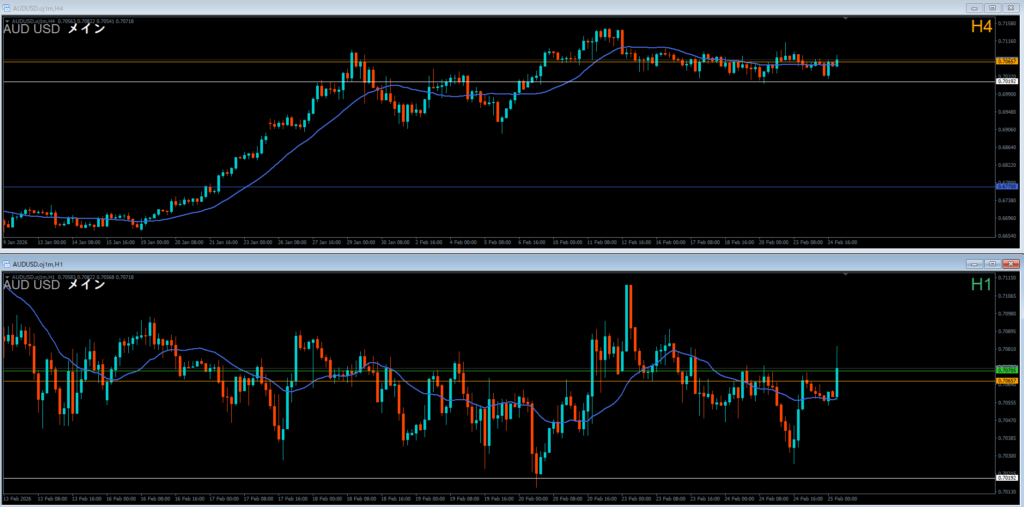Click the white 0.70192 price tag in H4 chart
Screen dimensions: 1024x507
click(x=1006, y=82)
